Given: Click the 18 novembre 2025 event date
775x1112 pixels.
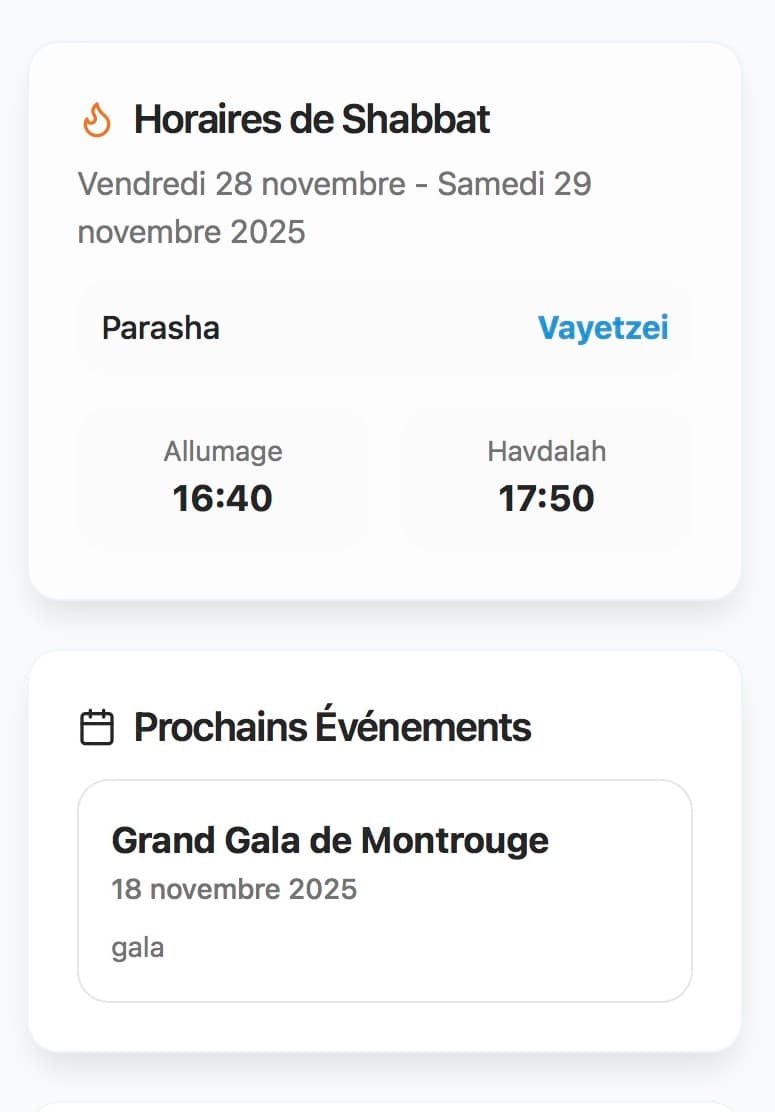Looking at the screenshot, I should [x=234, y=889].
